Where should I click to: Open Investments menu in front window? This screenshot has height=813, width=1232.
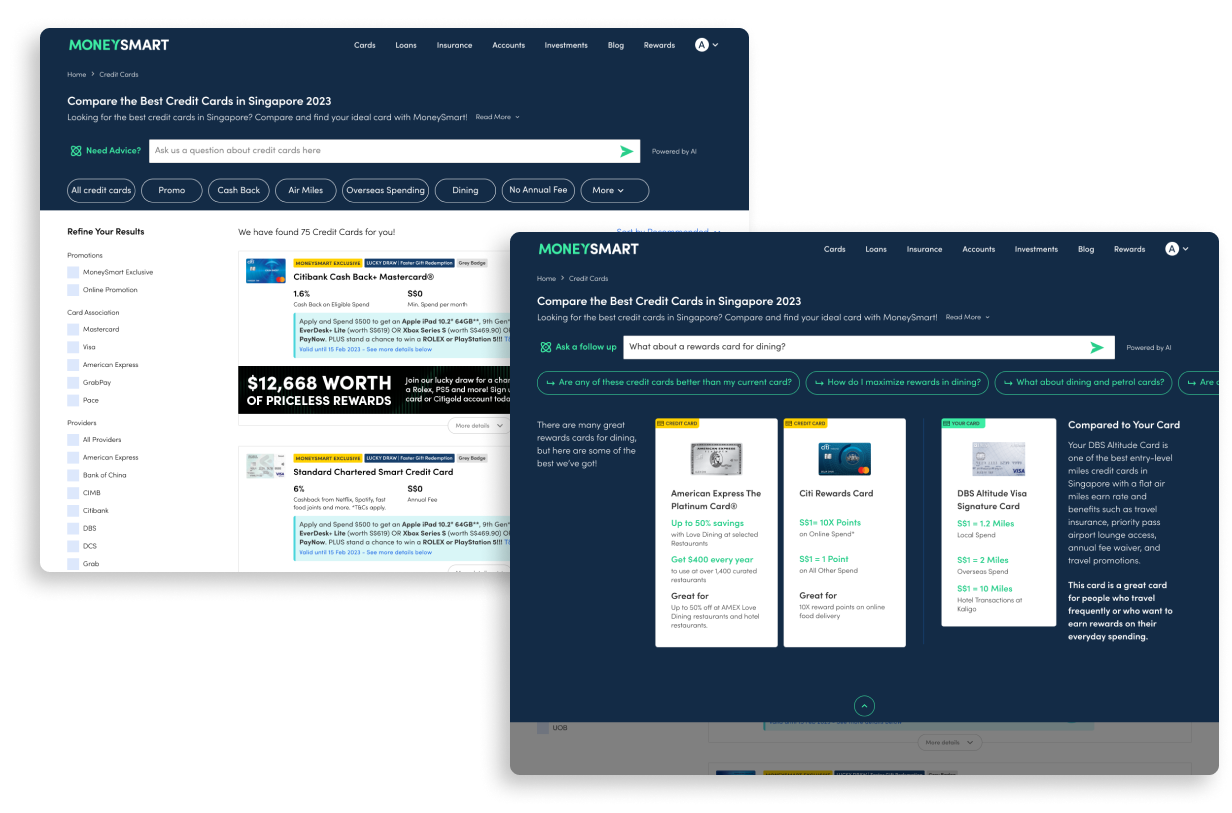coord(1036,249)
